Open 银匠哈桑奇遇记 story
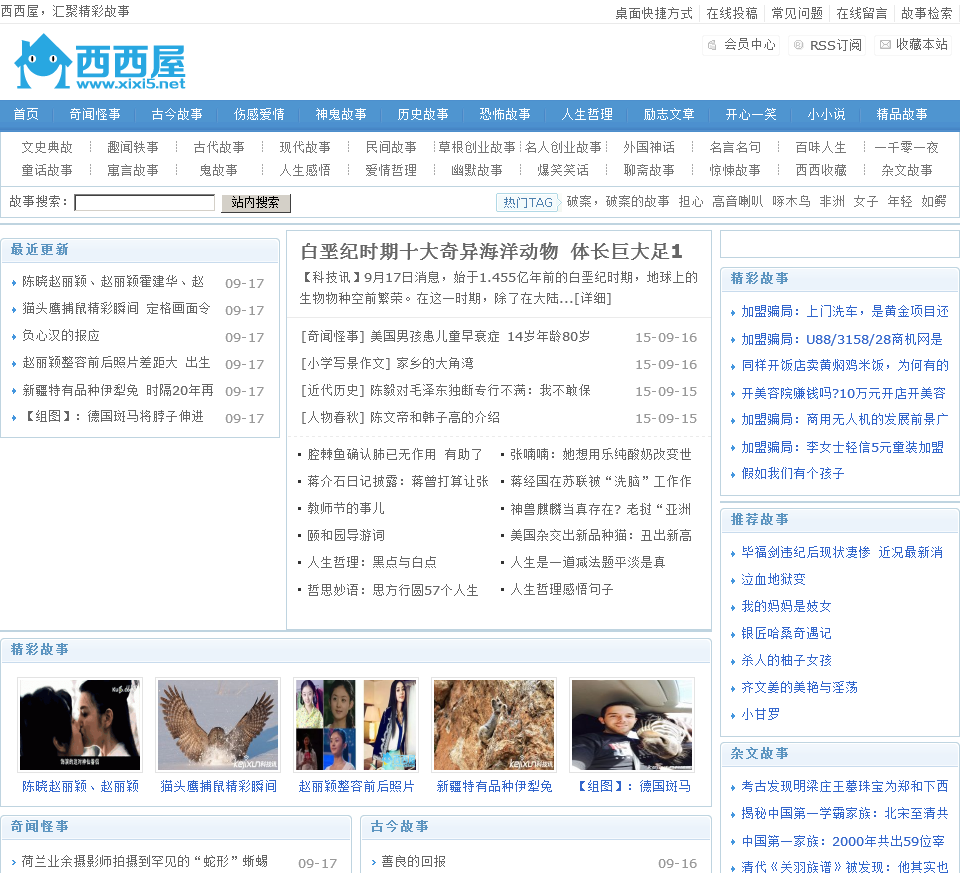This screenshot has height=873, width=960. (786, 633)
